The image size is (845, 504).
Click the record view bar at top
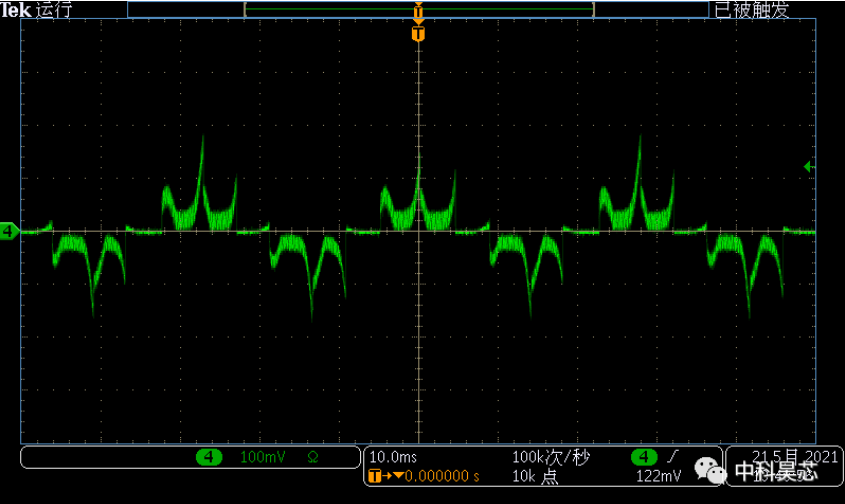[418, 9]
